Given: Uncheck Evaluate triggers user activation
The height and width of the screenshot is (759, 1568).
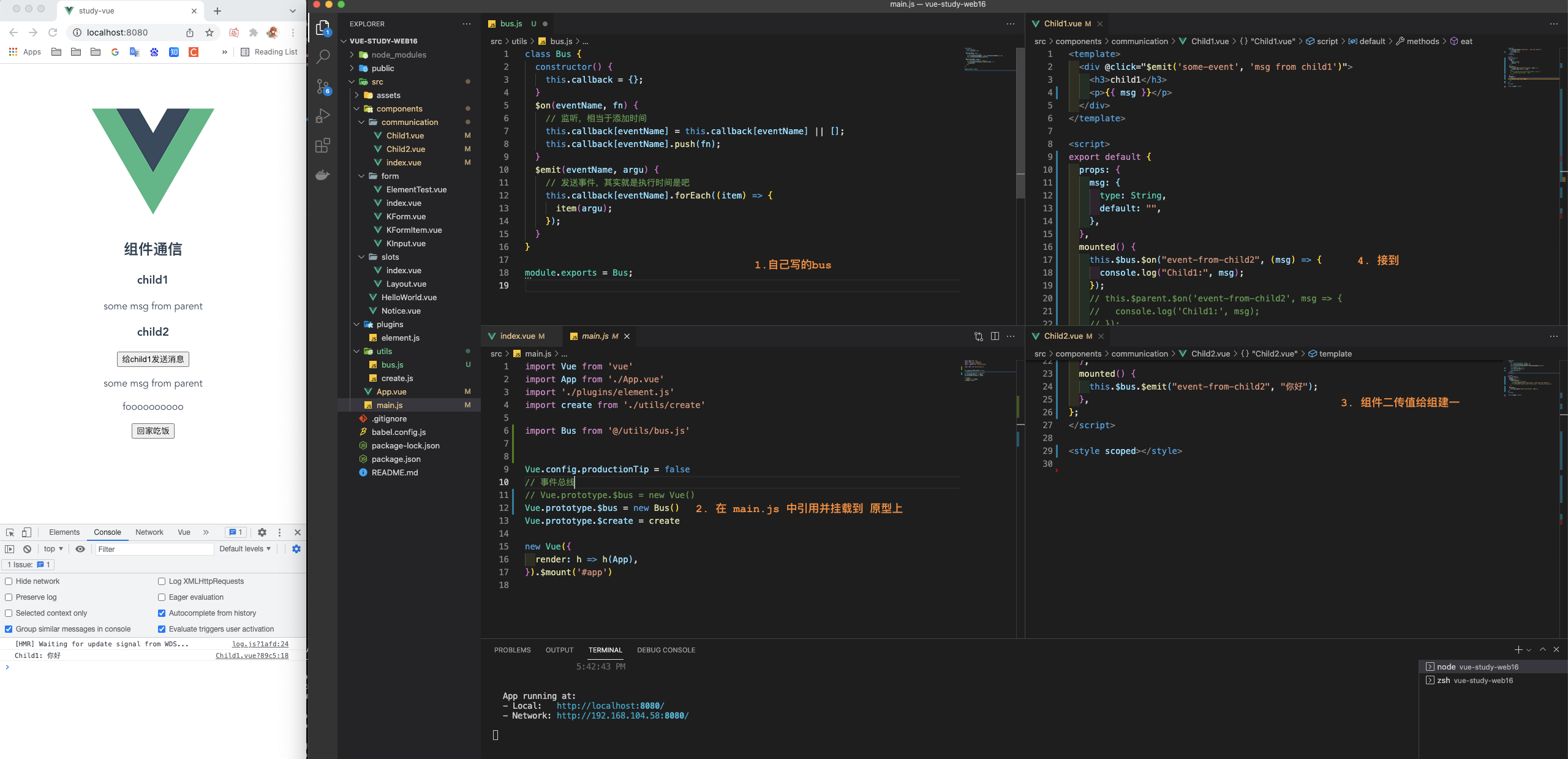Looking at the screenshot, I should pos(162,629).
